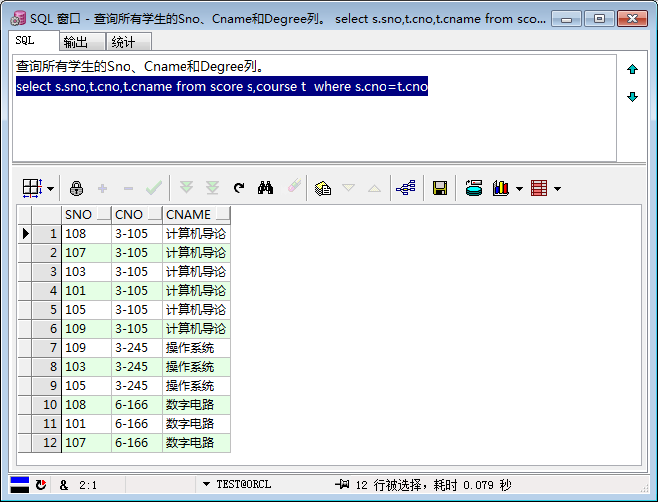Select CNO 3-245 in row 8

pos(137,366)
